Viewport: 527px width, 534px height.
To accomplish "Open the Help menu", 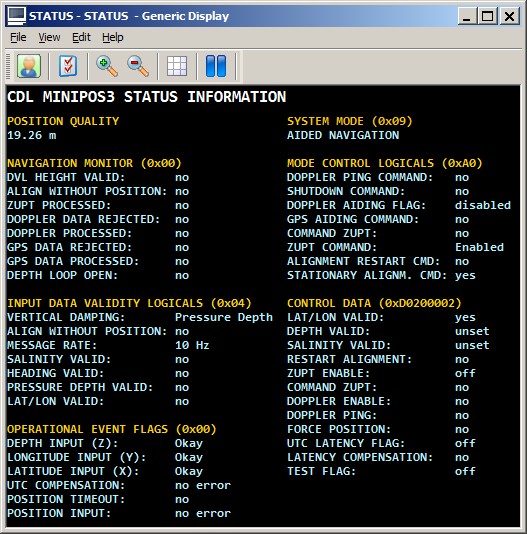I will (x=113, y=37).
